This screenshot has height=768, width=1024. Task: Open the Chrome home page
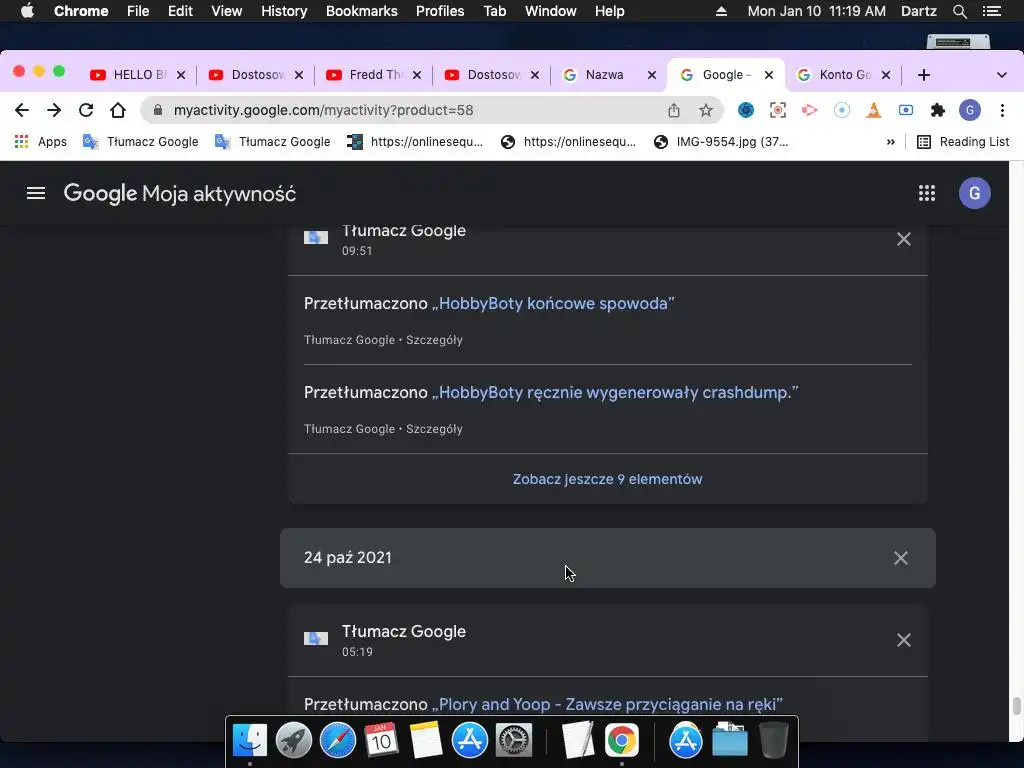pyautogui.click(x=118, y=110)
